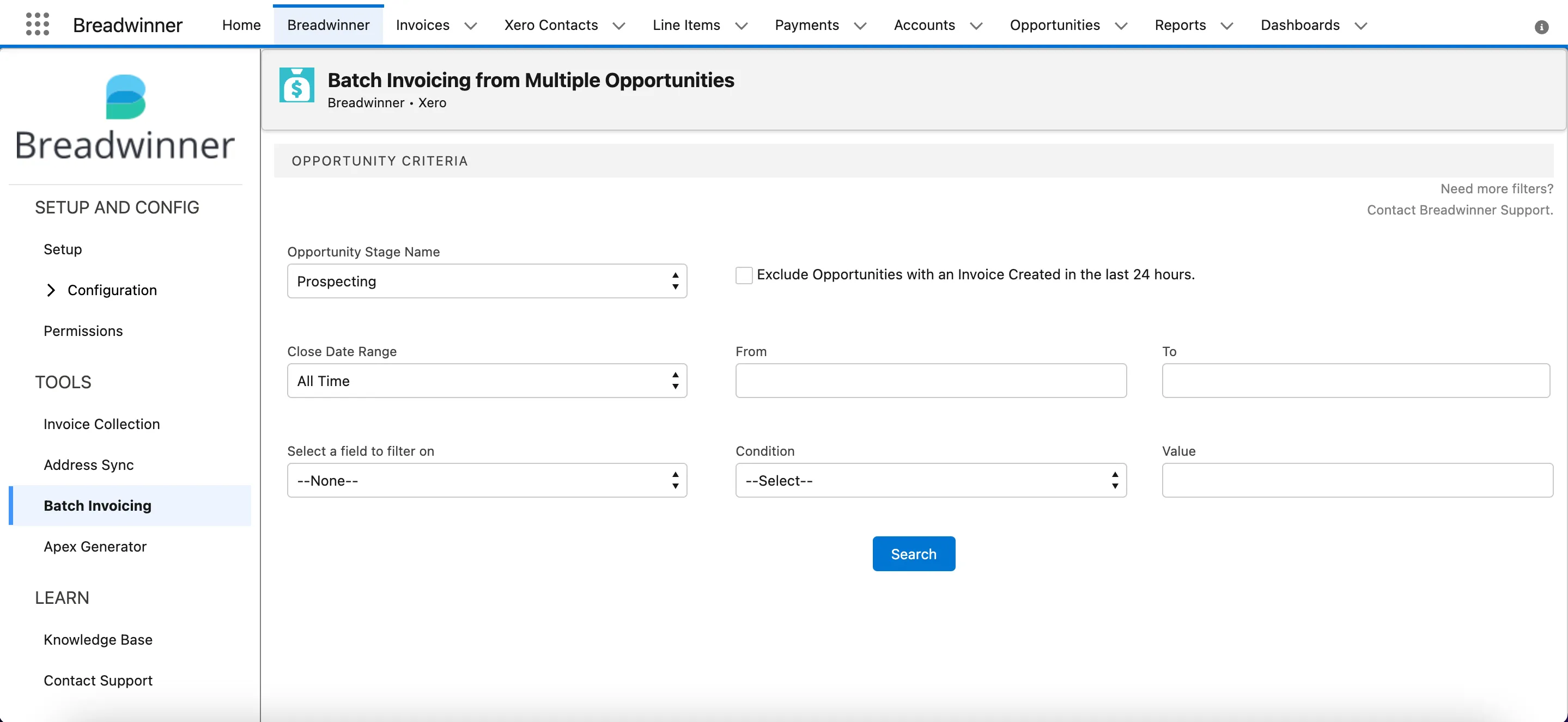Open the Dashboards tab

(x=1300, y=25)
